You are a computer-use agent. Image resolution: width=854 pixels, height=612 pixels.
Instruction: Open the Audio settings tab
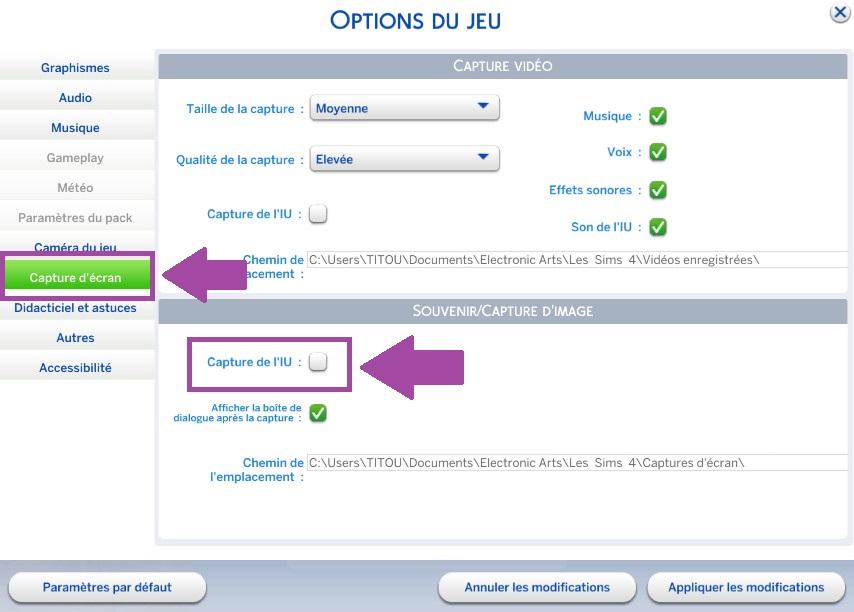coord(75,98)
